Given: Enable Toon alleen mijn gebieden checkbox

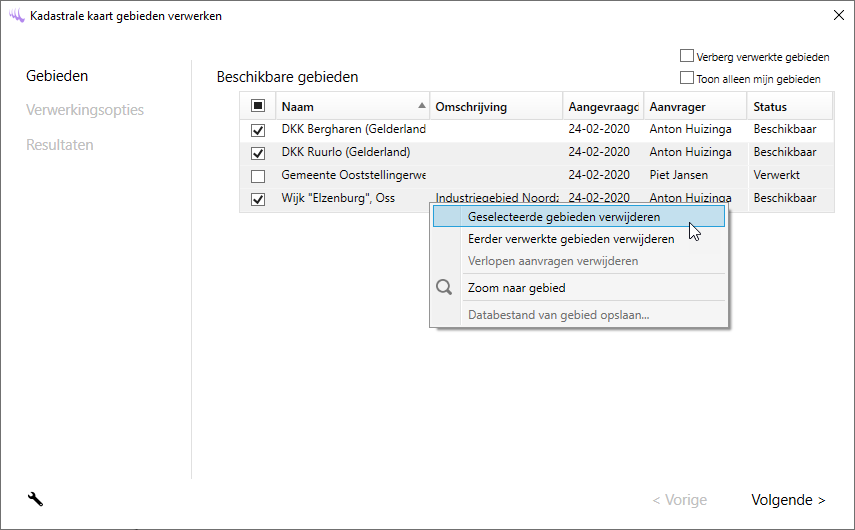Looking at the screenshot, I should 687,78.
